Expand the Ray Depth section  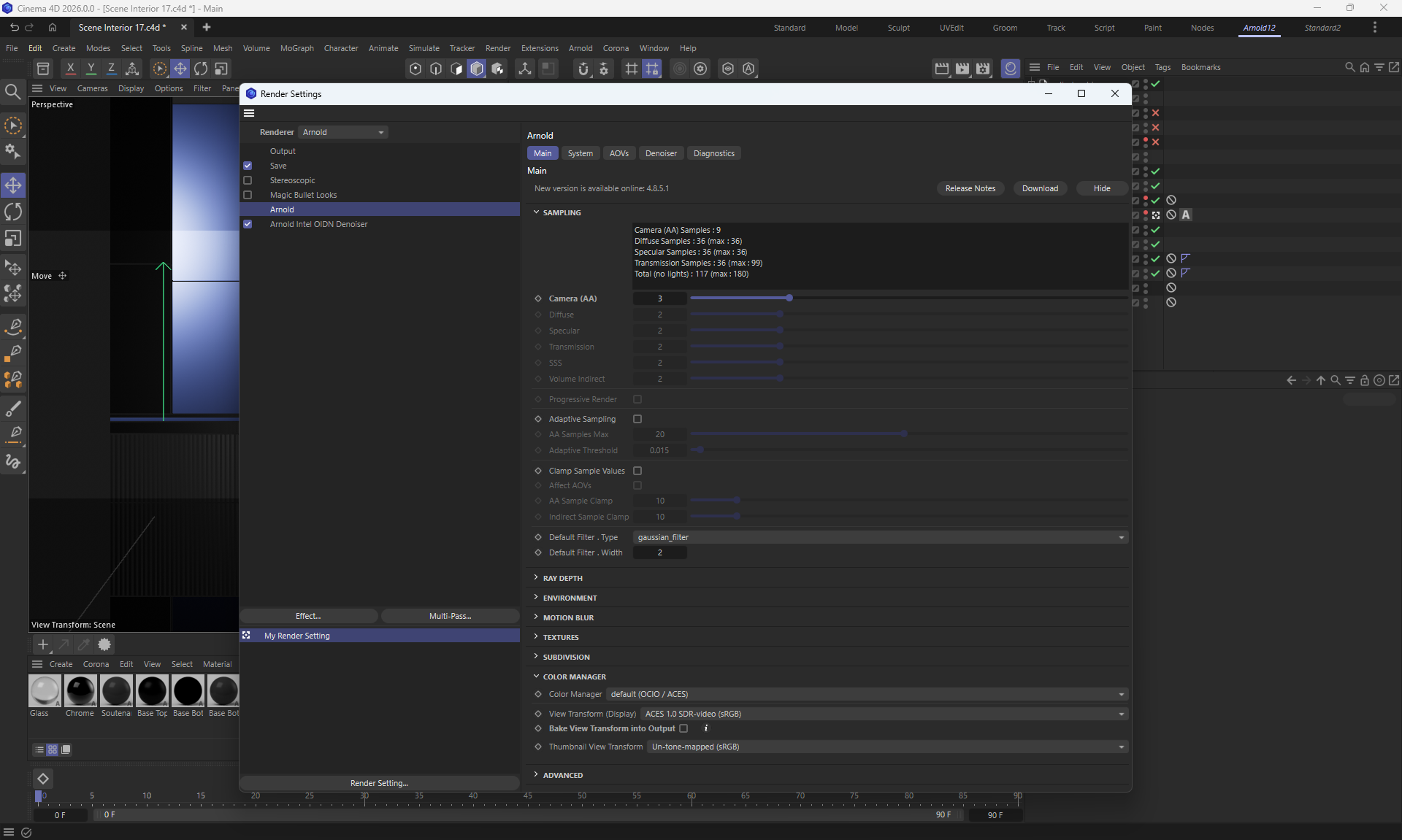pyautogui.click(x=562, y=578)
